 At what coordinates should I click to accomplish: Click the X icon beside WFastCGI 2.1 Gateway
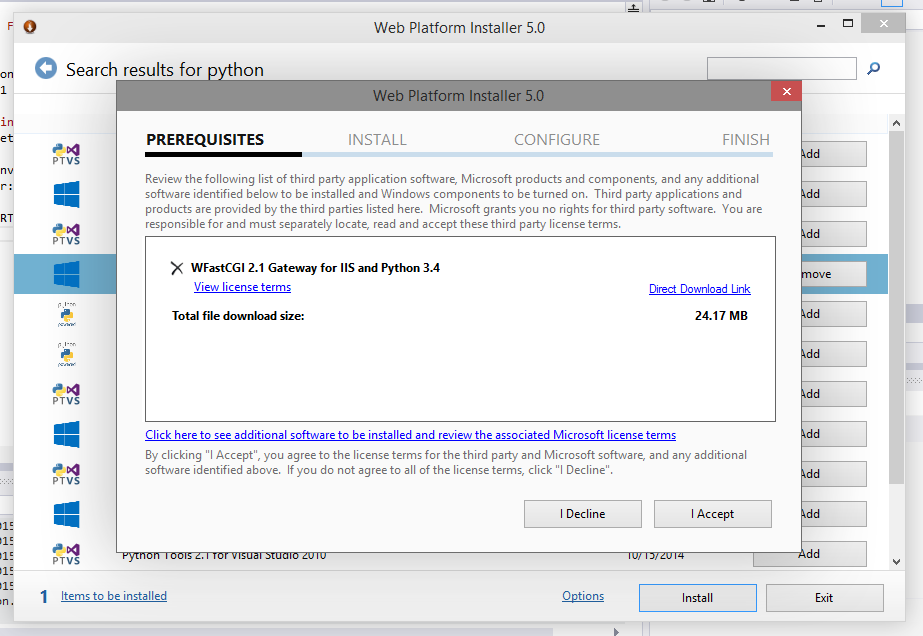177,269
